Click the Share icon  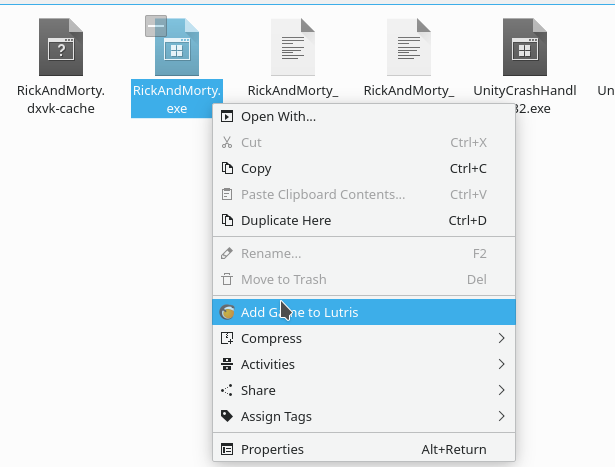click(x=227, y=390)
